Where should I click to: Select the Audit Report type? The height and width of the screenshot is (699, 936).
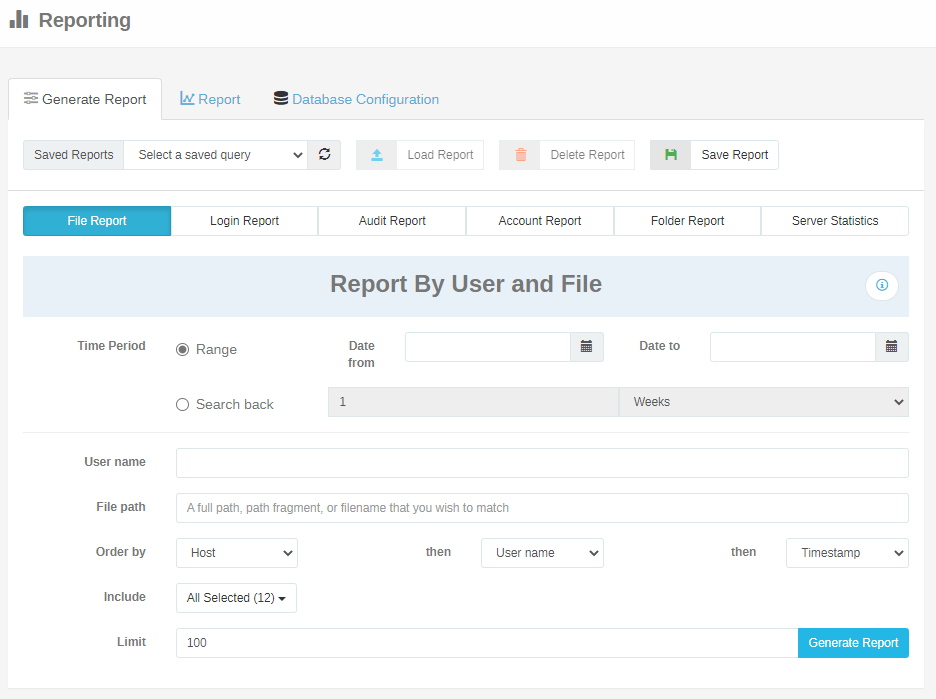(x=392, y=221)
